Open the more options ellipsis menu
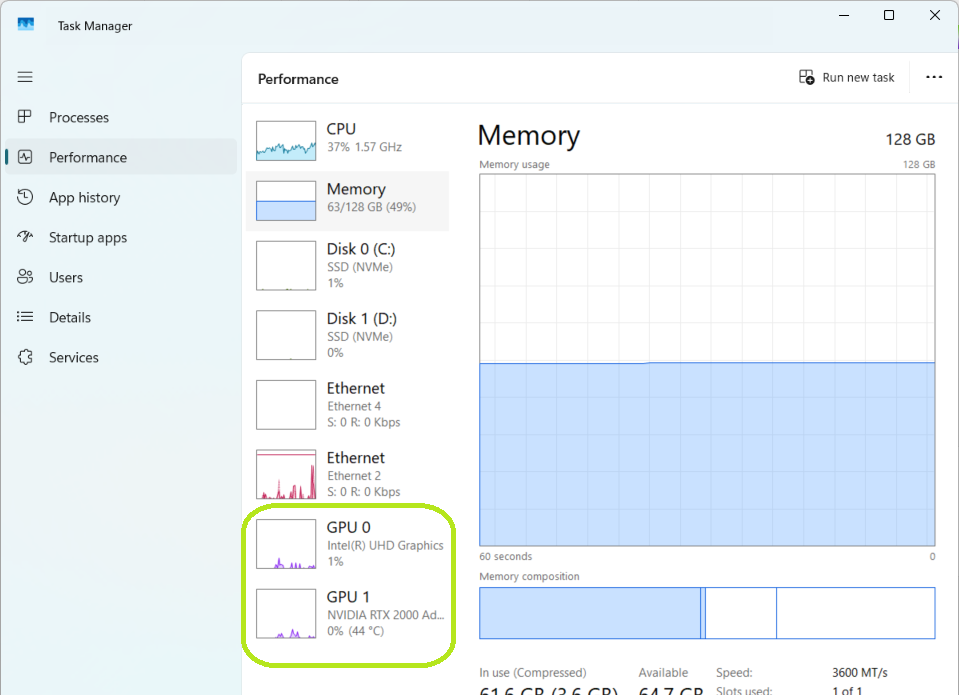This screenshot has width=959, height=695. (934, 77)
